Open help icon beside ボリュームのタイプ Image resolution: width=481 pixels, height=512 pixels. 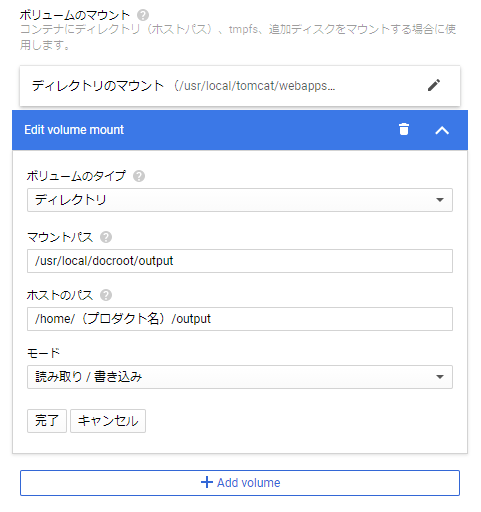(139, 176)
